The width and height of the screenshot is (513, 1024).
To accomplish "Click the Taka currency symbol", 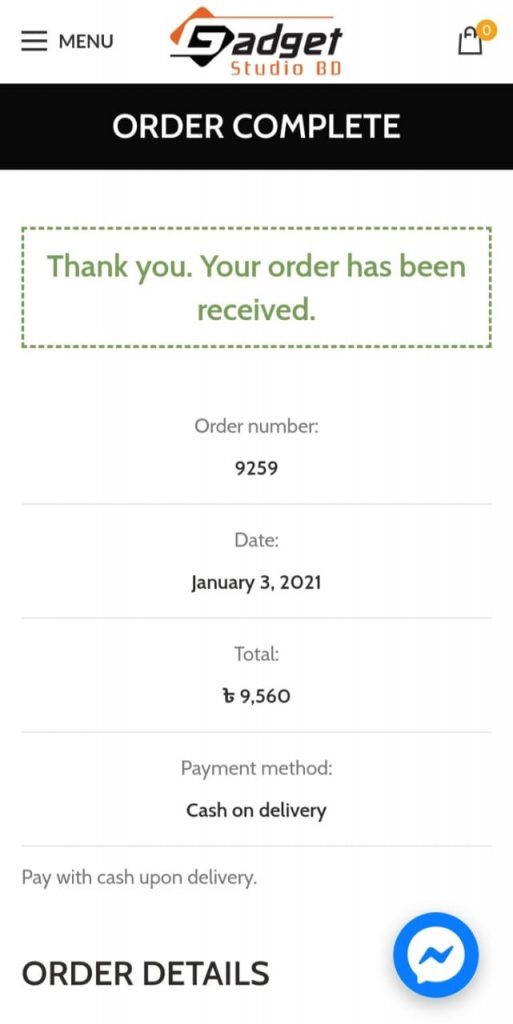I will [229, 696].
